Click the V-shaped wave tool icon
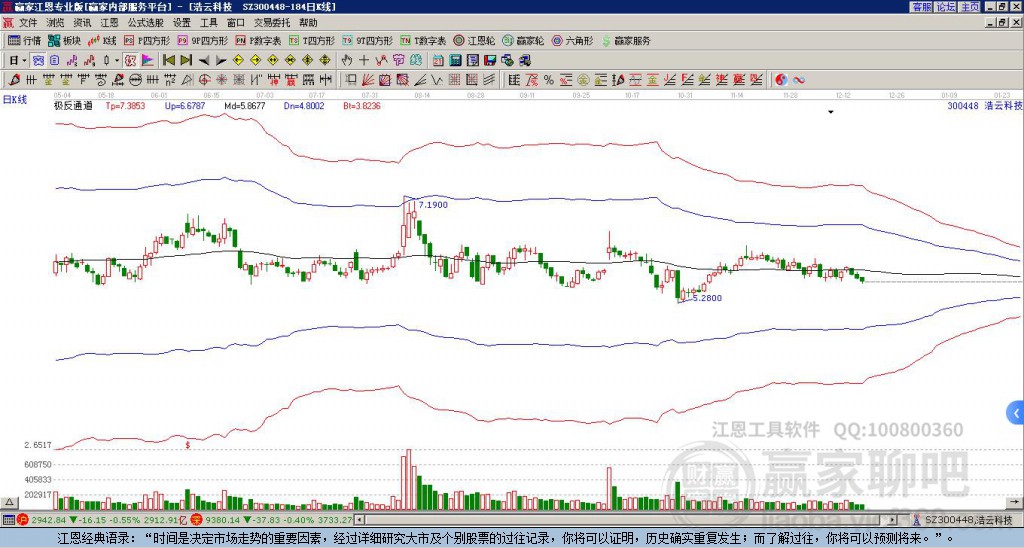 (x=437, y=80)
